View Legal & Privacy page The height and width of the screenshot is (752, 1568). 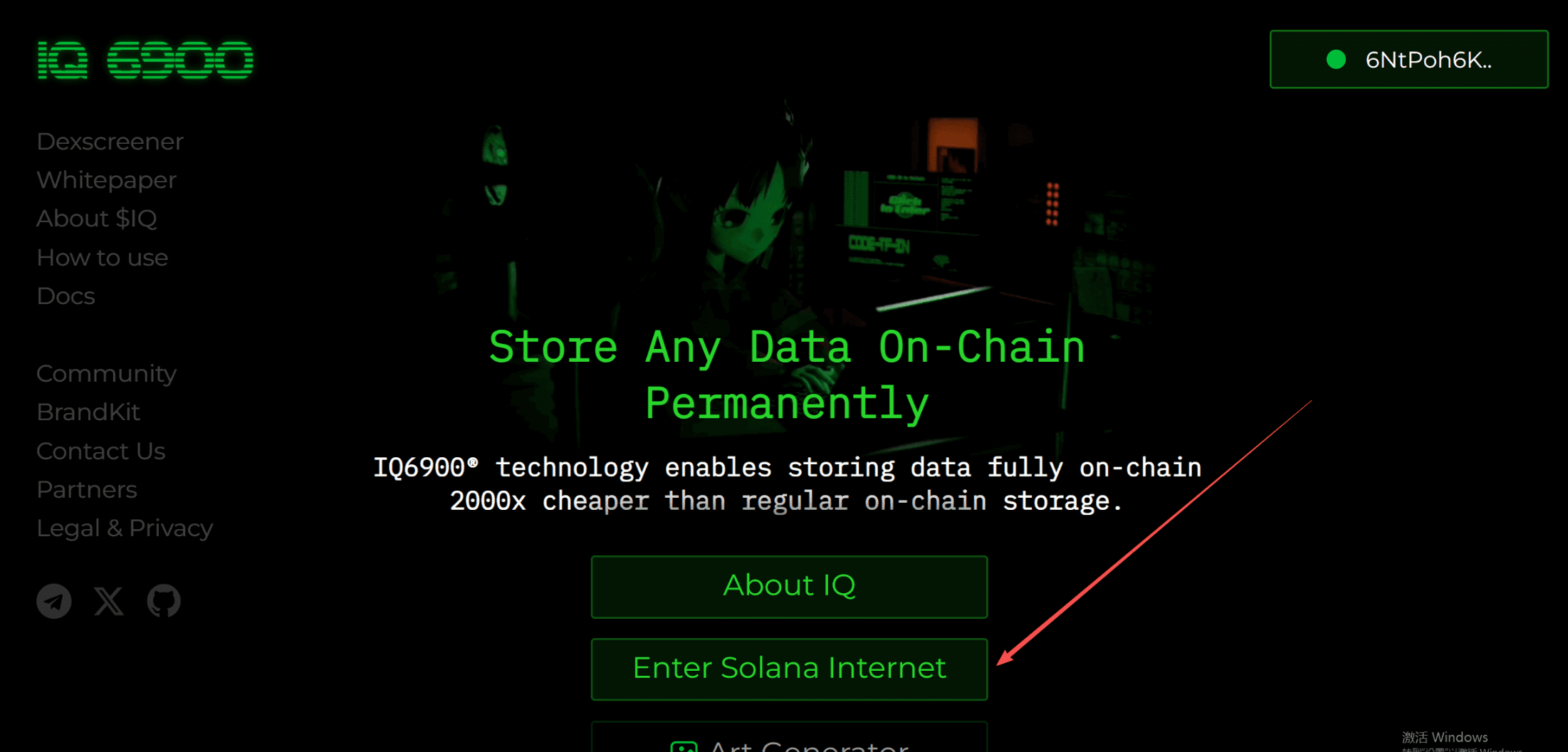[x=125, y=528]
